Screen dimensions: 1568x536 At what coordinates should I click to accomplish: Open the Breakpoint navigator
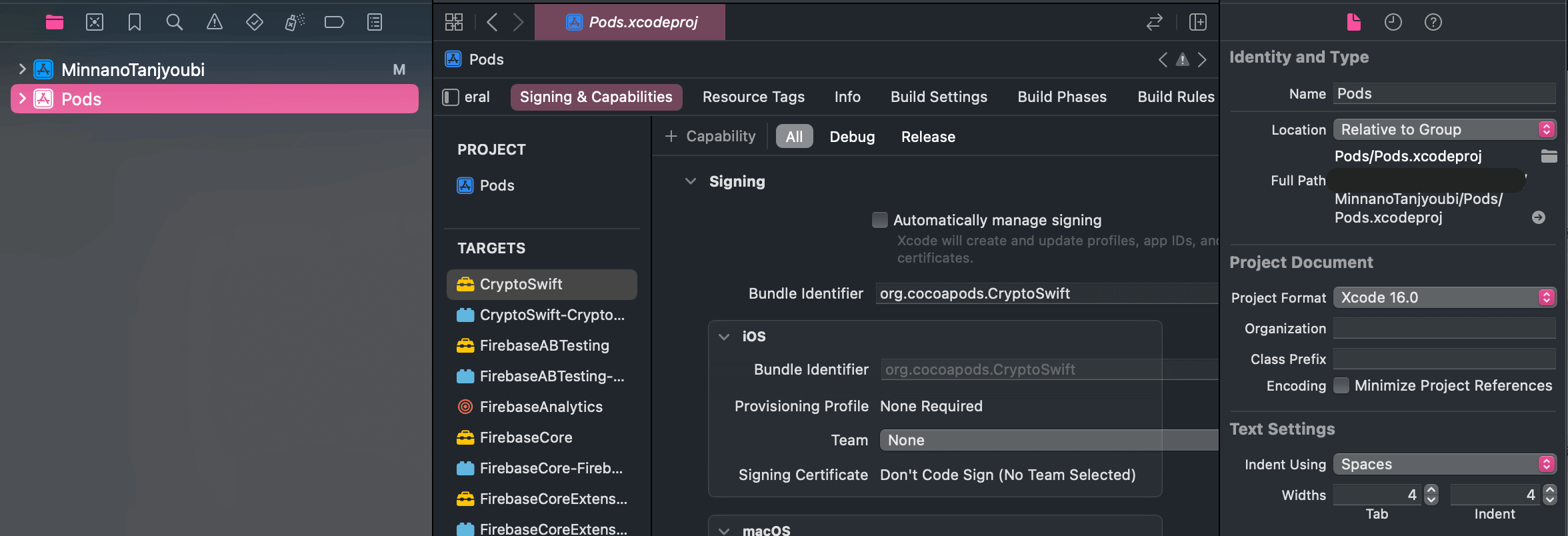(x=334, y=23)
